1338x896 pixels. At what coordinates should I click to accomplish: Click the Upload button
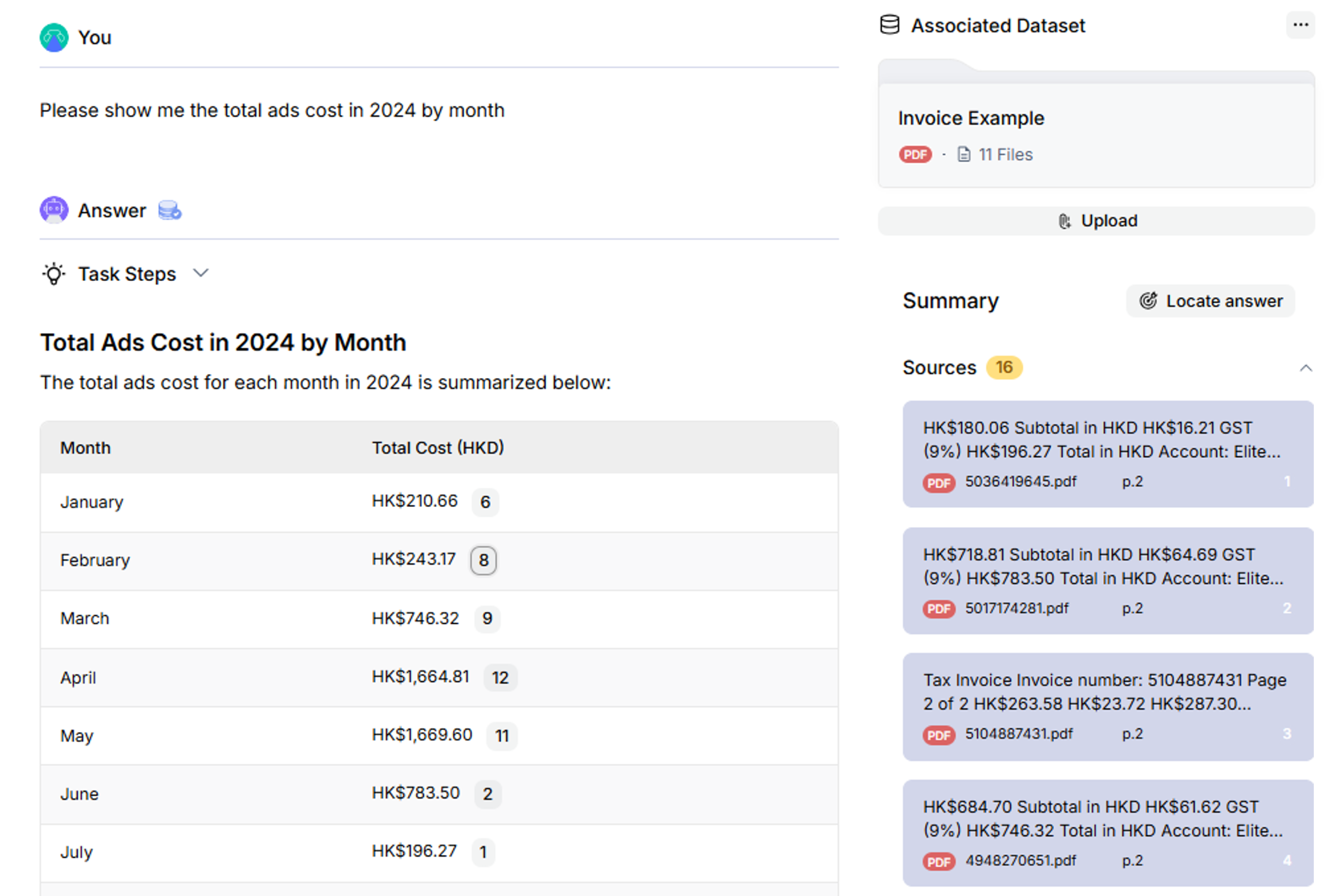click(1095, 220)
